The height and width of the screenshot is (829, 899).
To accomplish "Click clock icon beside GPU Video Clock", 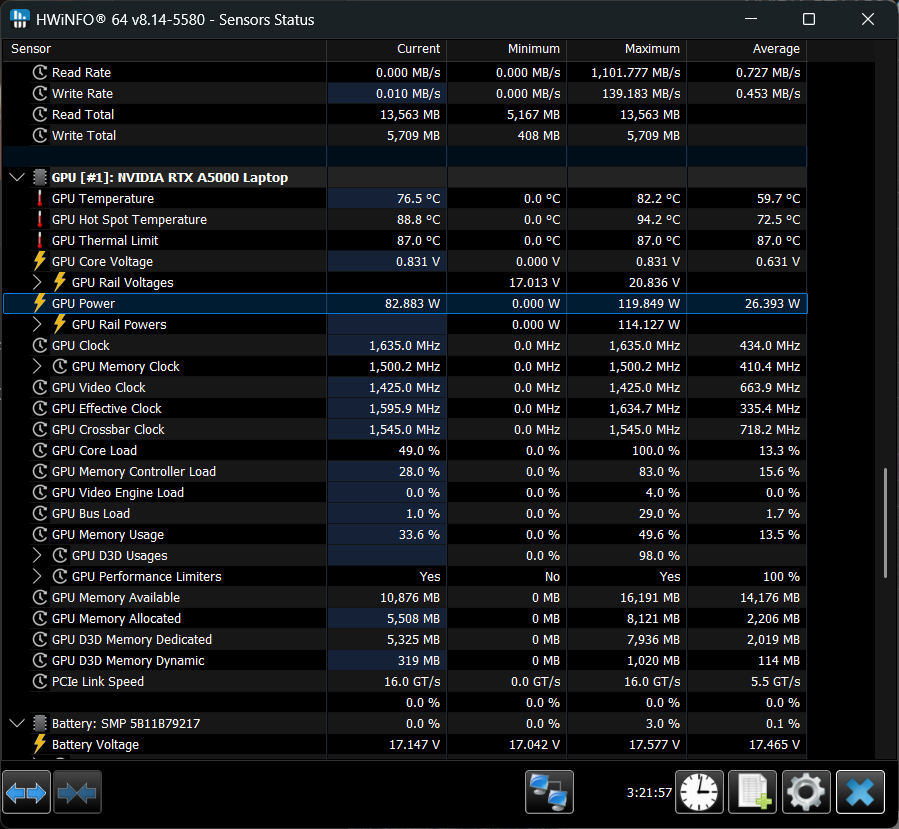I will click(40, 388).
